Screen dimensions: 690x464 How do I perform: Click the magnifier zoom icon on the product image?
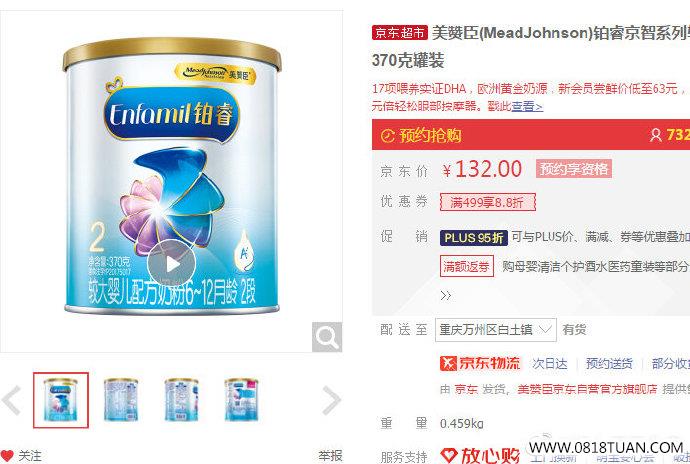[327, 337]
